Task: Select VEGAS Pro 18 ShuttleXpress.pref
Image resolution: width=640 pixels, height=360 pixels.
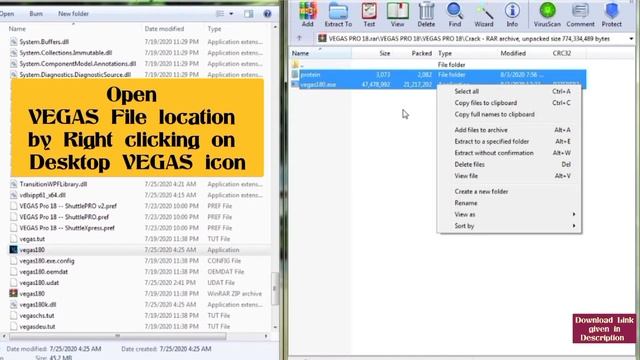Action: [67, 228]
